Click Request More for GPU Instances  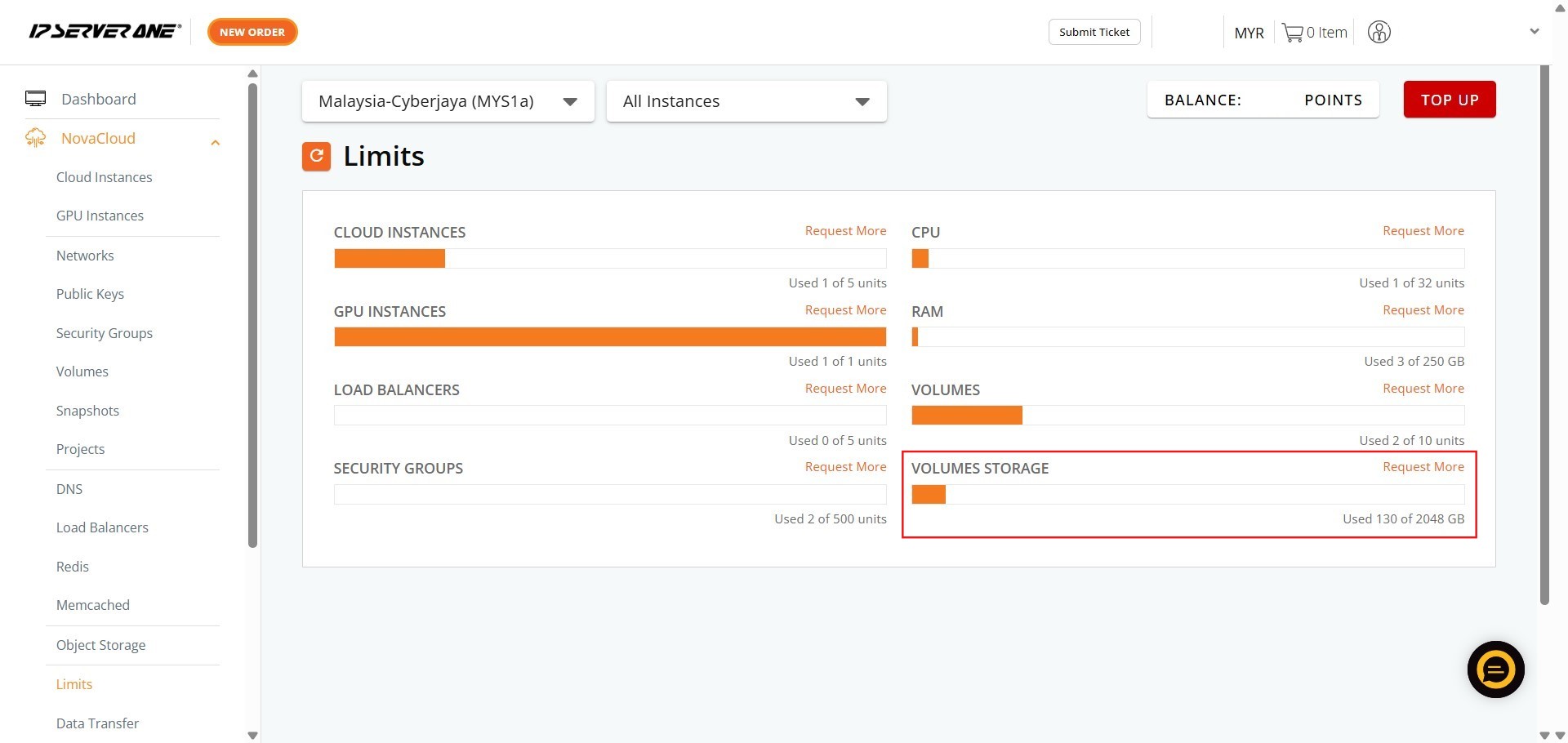coord(845,310)
